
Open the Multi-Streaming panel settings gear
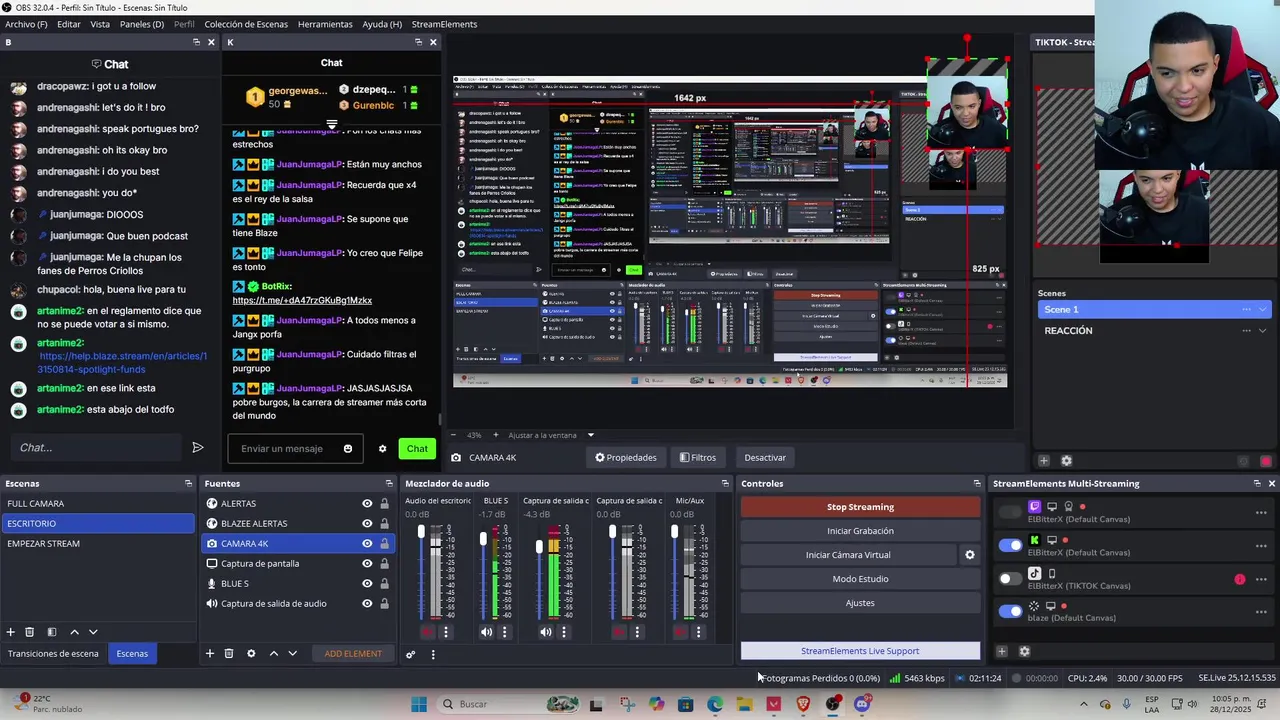(x=1024, y=651)
